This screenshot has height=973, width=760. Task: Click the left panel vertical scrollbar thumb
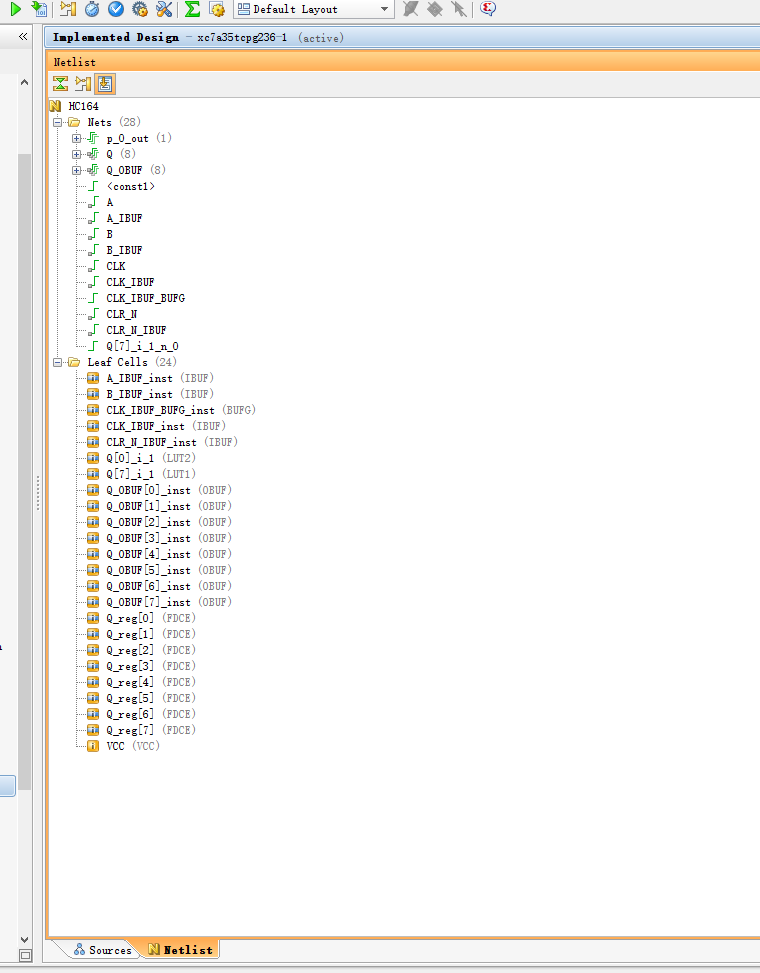24,472
